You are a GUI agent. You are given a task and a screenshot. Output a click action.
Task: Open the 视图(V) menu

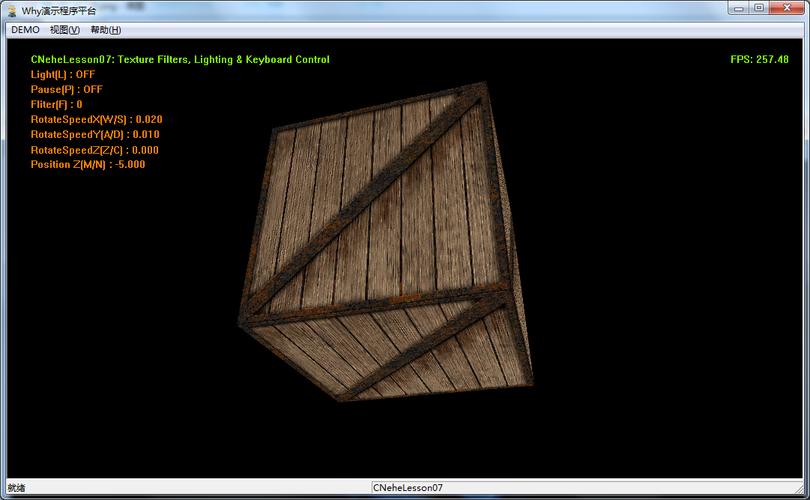point(64,30)
